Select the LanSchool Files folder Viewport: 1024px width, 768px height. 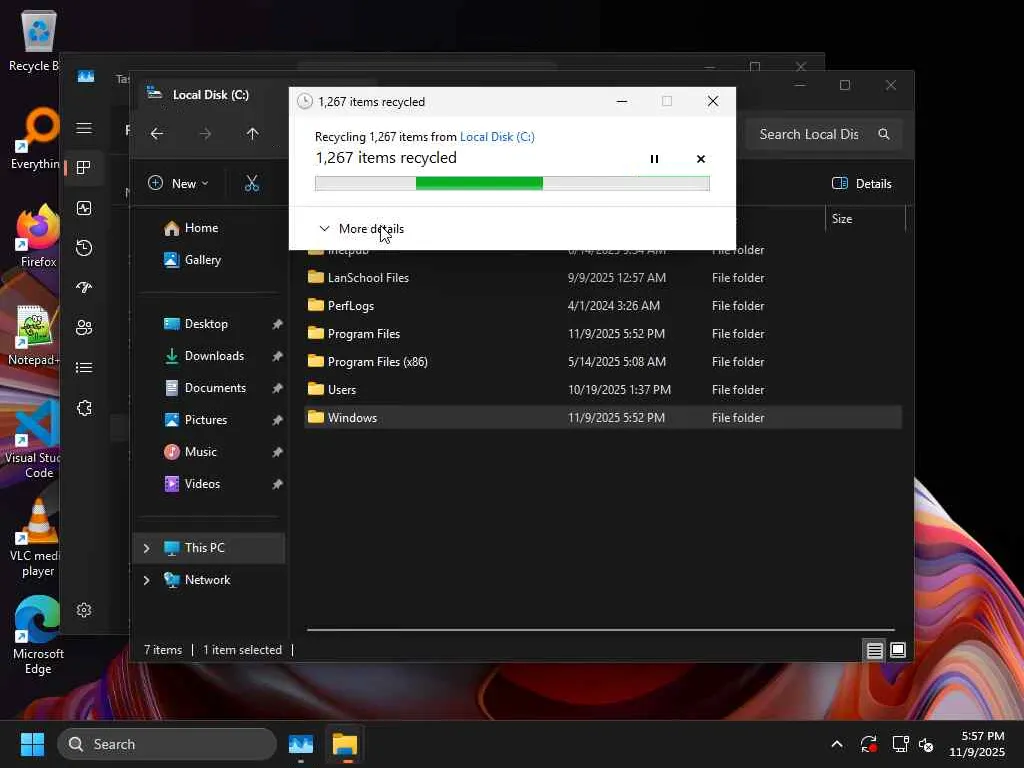click(x=603, y=278)
